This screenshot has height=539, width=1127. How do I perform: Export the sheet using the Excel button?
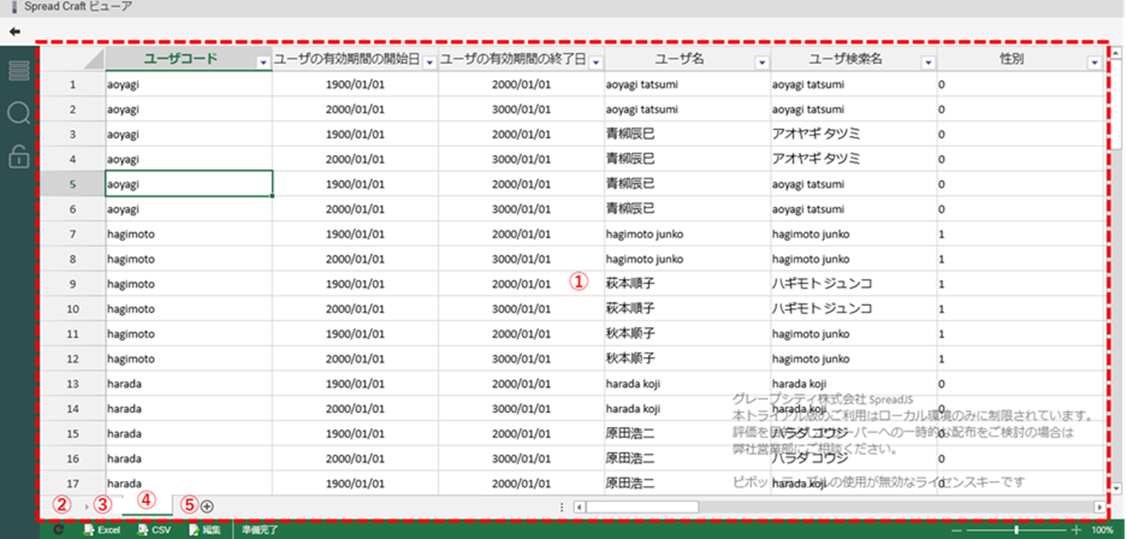(x=102, y=530)
